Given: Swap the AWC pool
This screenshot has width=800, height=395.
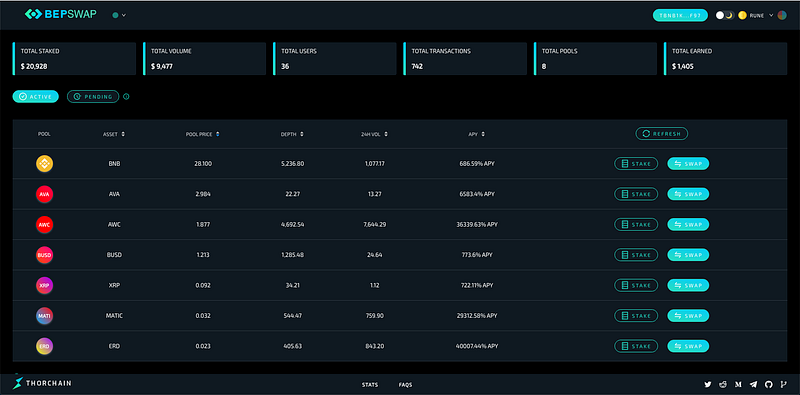Looking at the screenshot, I should tap(688, 225).
